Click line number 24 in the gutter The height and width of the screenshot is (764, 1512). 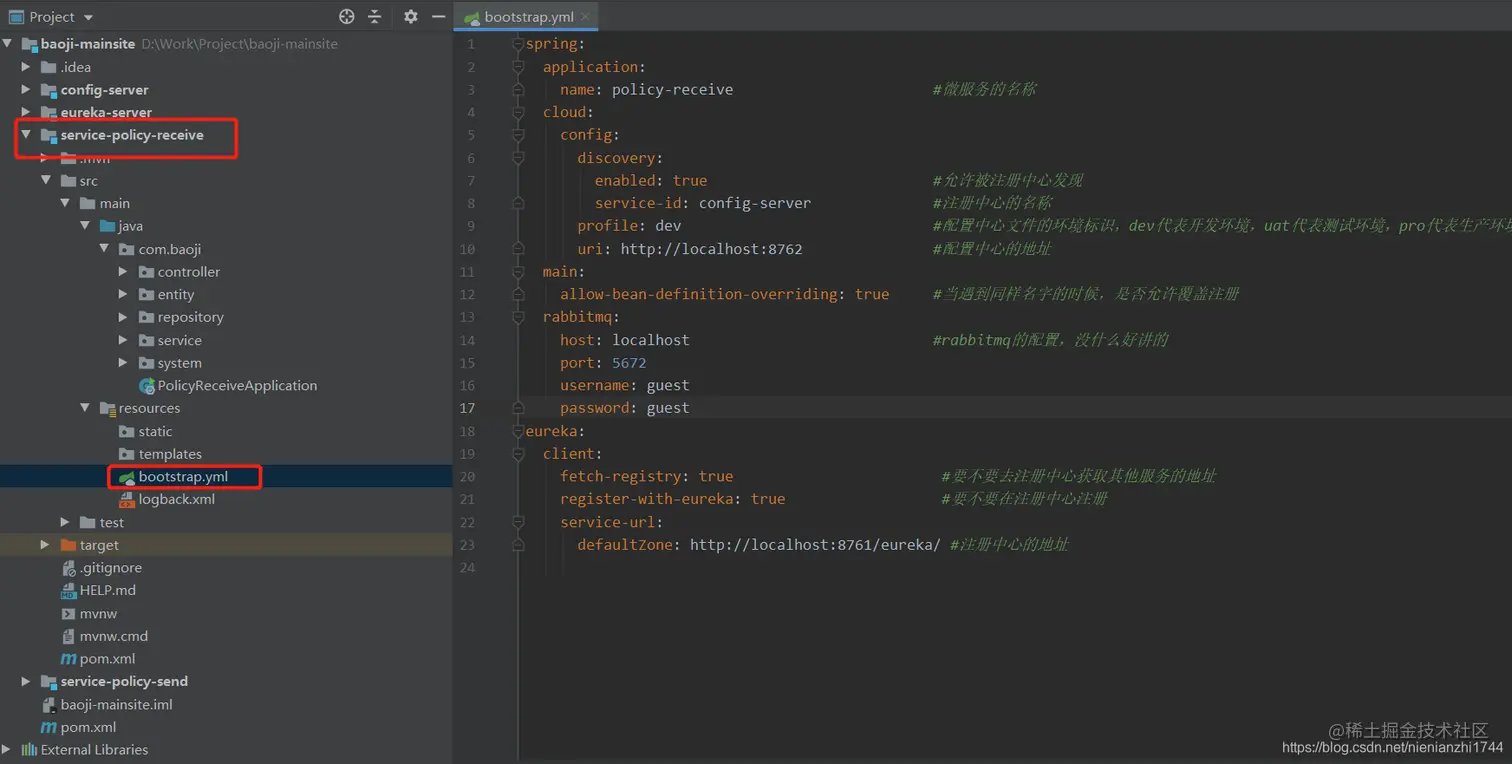(x=468, y=568)
